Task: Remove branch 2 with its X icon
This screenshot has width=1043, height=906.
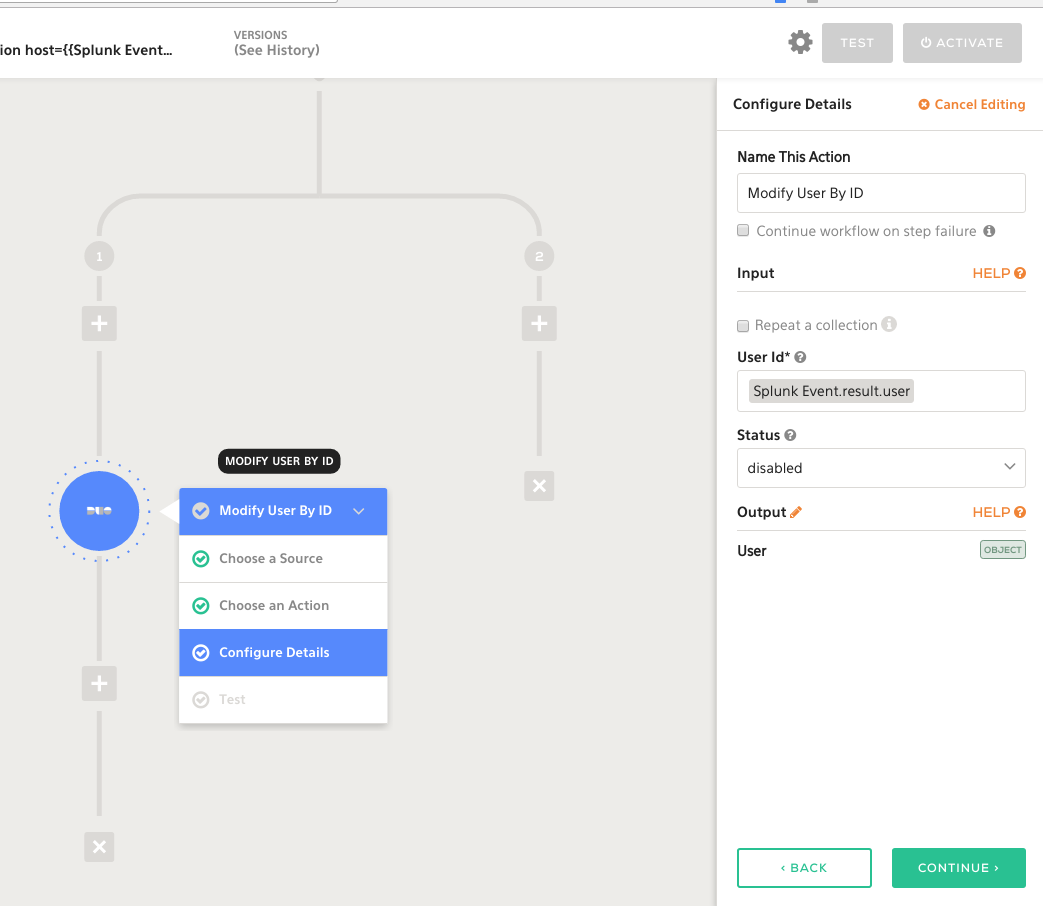Action: [x=539, y=486]
